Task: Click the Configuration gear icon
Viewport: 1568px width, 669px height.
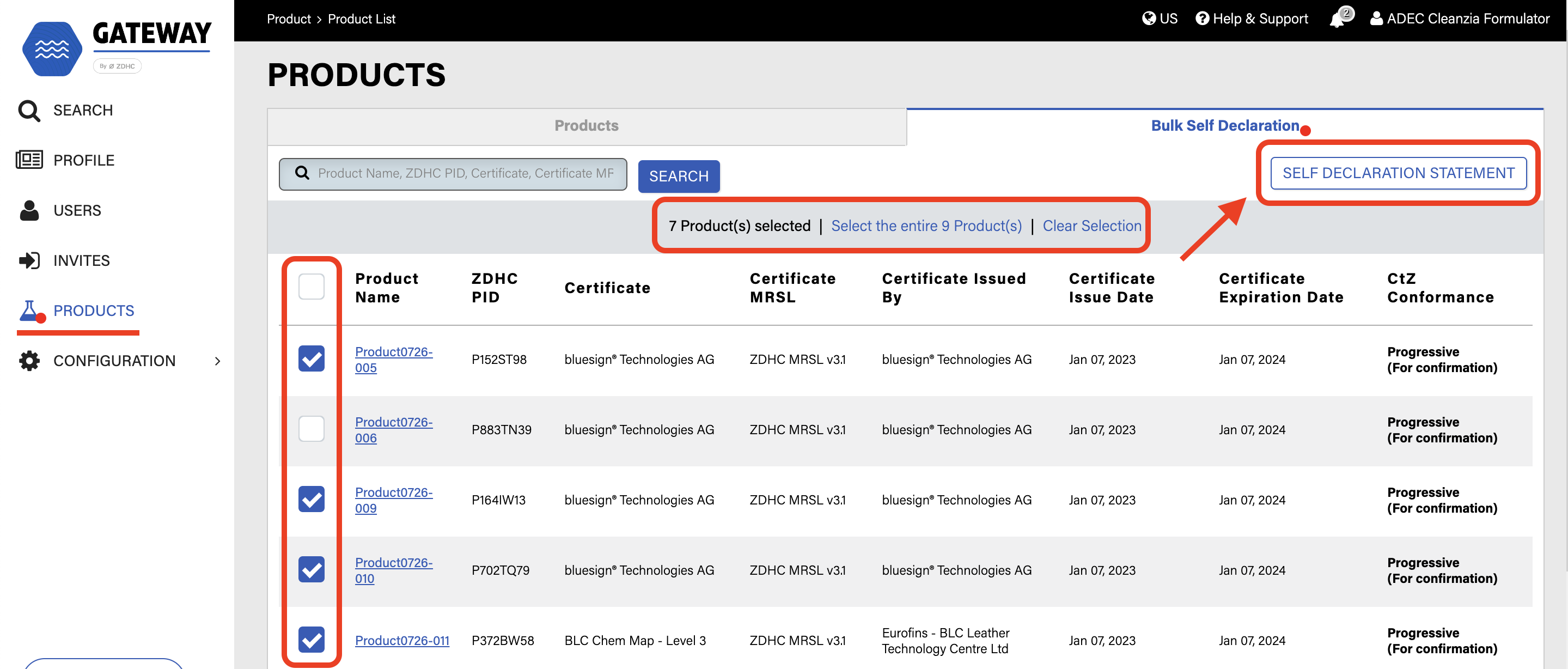Action: 29,361
